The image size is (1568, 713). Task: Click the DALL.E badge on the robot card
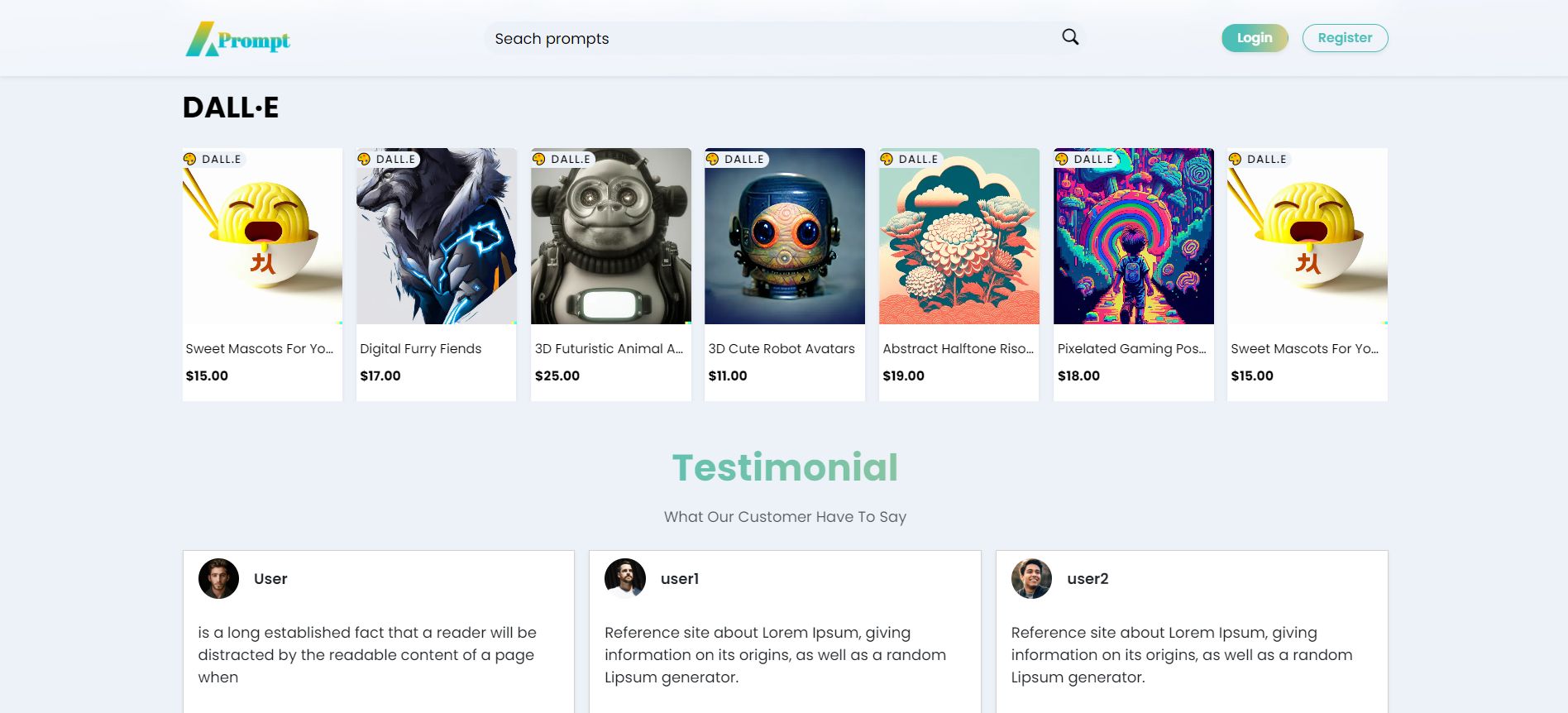(x=736, y=159)
